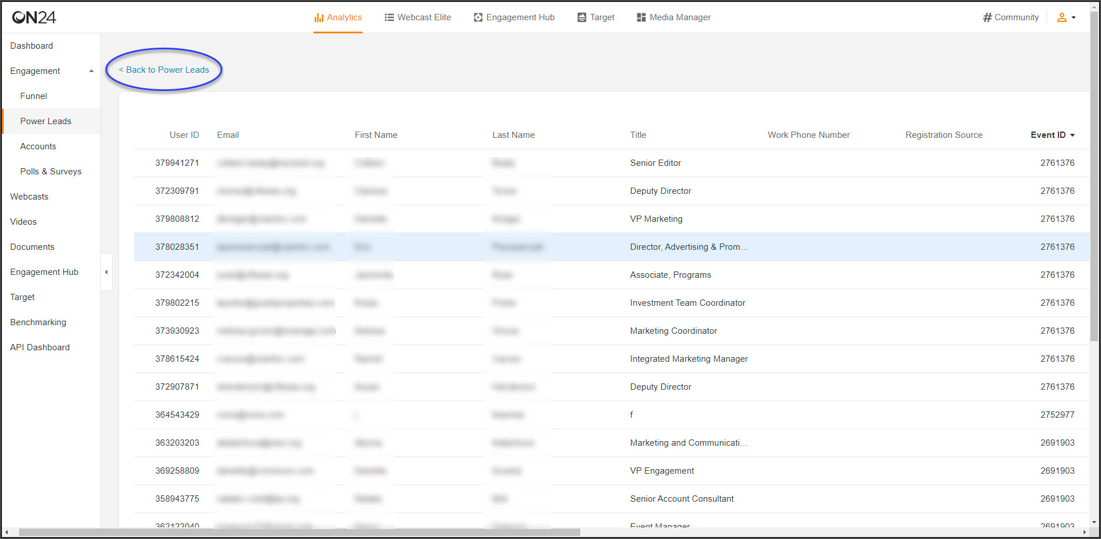
Task: Click the VP Engagement title cell
Action: [662, 471]
